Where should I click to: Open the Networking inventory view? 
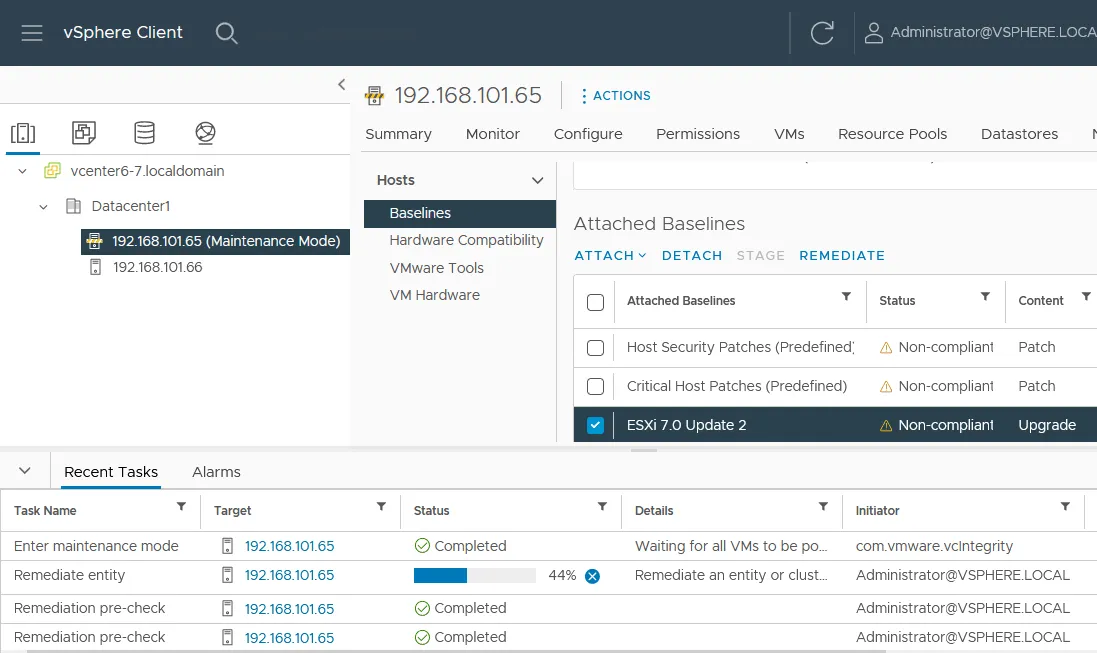[206, 133]
